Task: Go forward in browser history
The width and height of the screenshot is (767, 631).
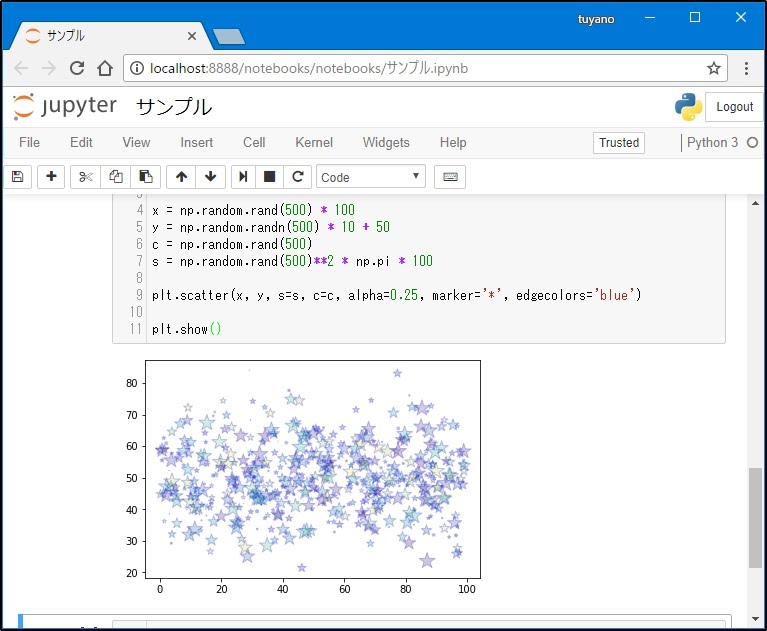Action: click(x=49, y=68)
